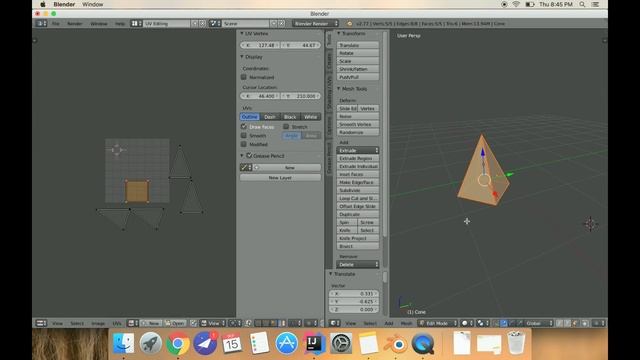Collapse the Translate operator panel
The width and height of the screenshot is (640, 360).
(331, 274)
